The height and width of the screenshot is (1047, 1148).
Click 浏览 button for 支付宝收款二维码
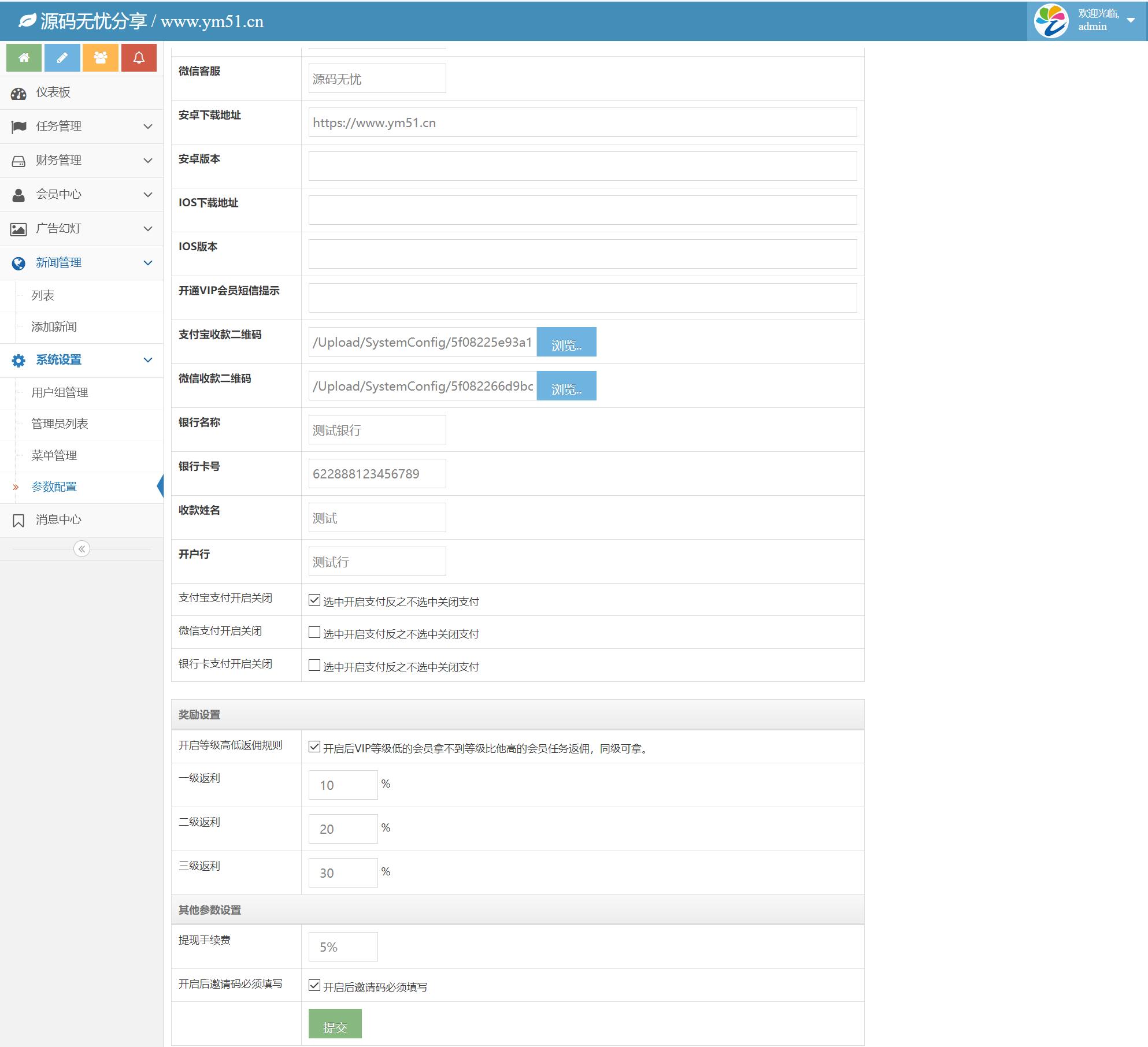click(x=566, y=342)
